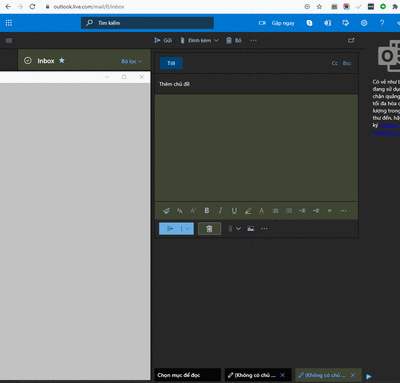Click into the message body area
The height and width of the screenshot is (383, 400).
pos(256,148)
